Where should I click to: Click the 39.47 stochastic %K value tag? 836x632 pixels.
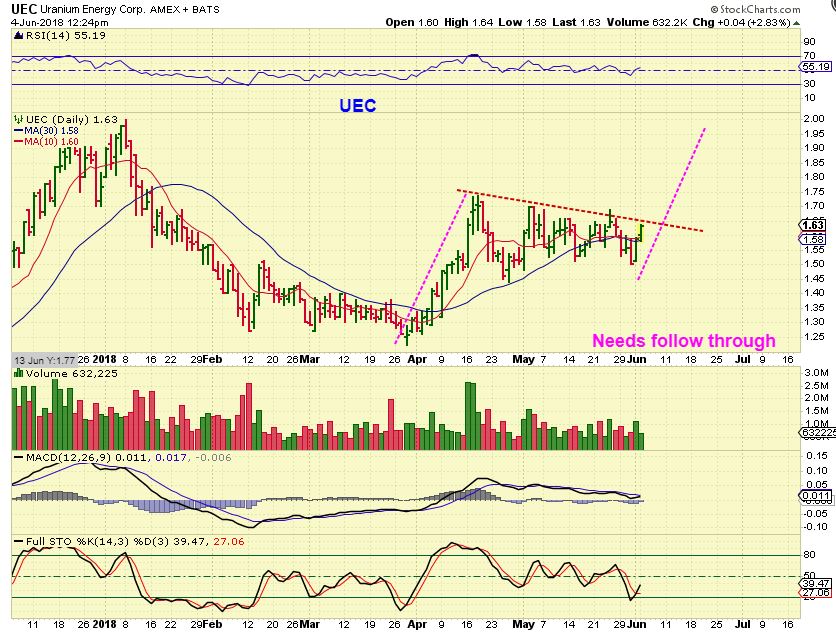tap(816, 584)
